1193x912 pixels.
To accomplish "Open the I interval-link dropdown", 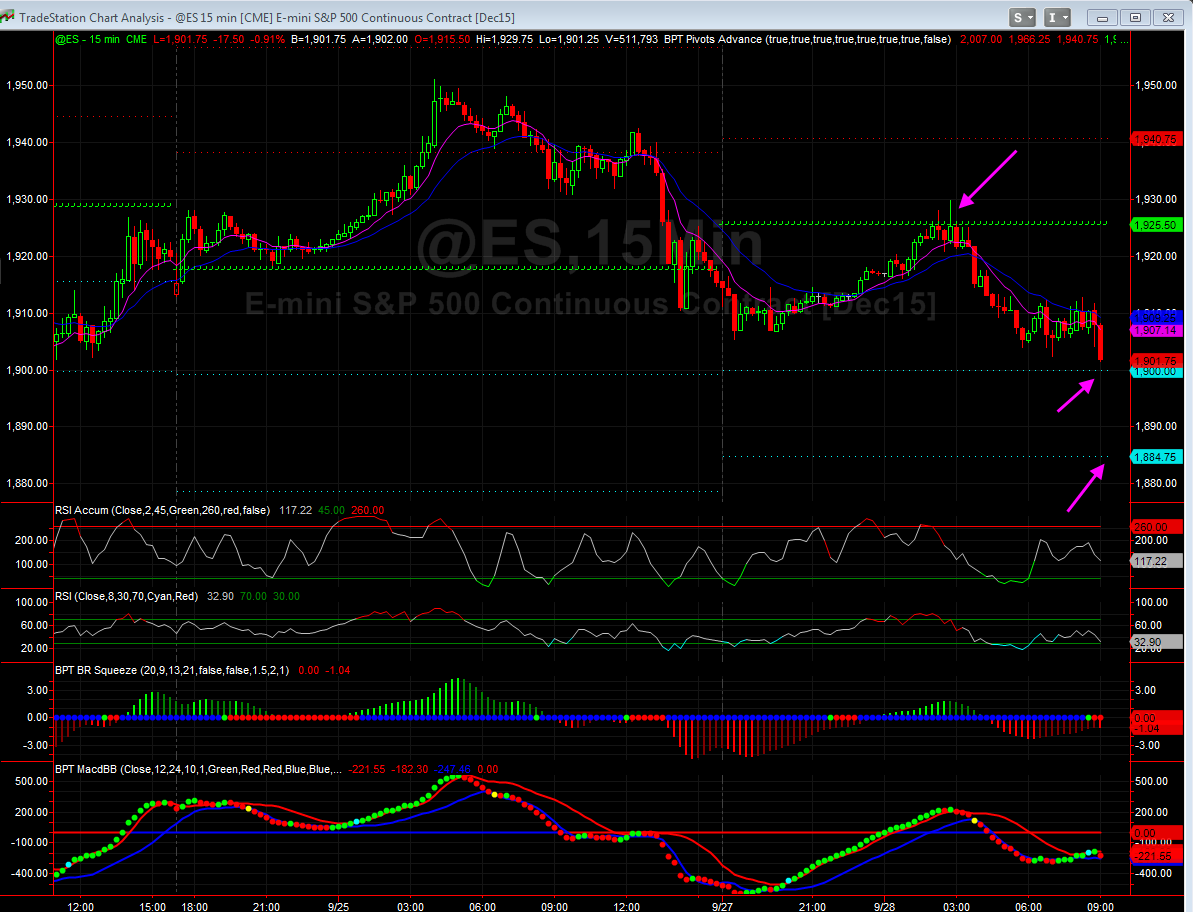I will click(1058, 17).
